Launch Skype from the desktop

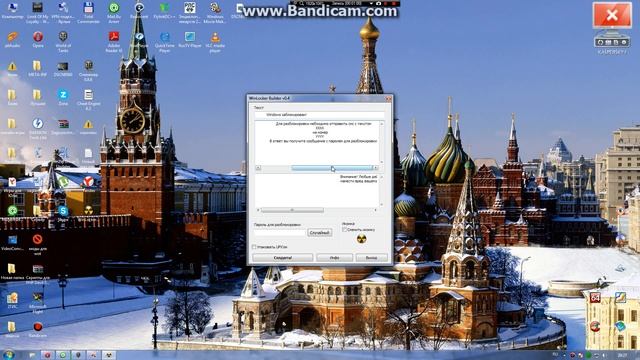[x=63, y=213]
